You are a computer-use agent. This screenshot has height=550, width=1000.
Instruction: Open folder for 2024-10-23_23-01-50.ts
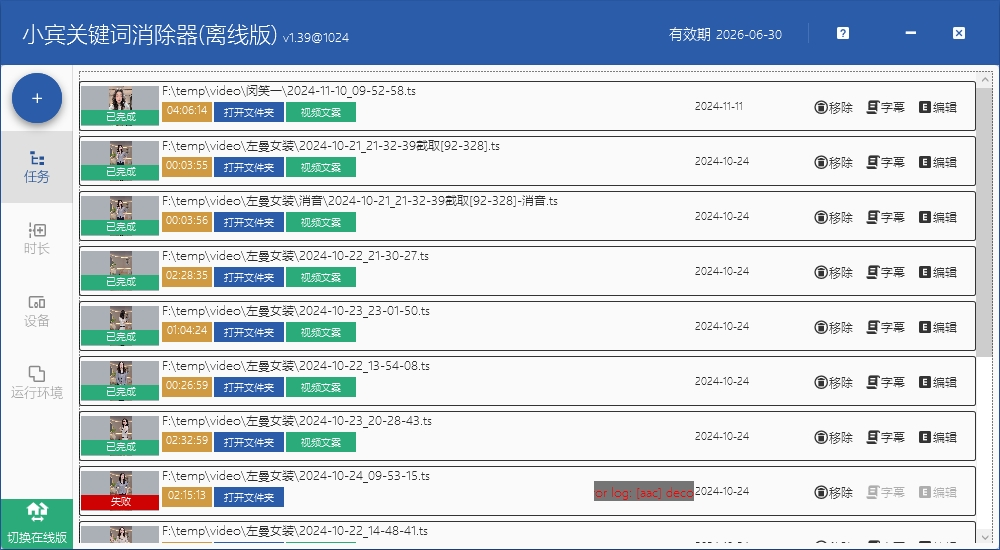click(249, 332)
